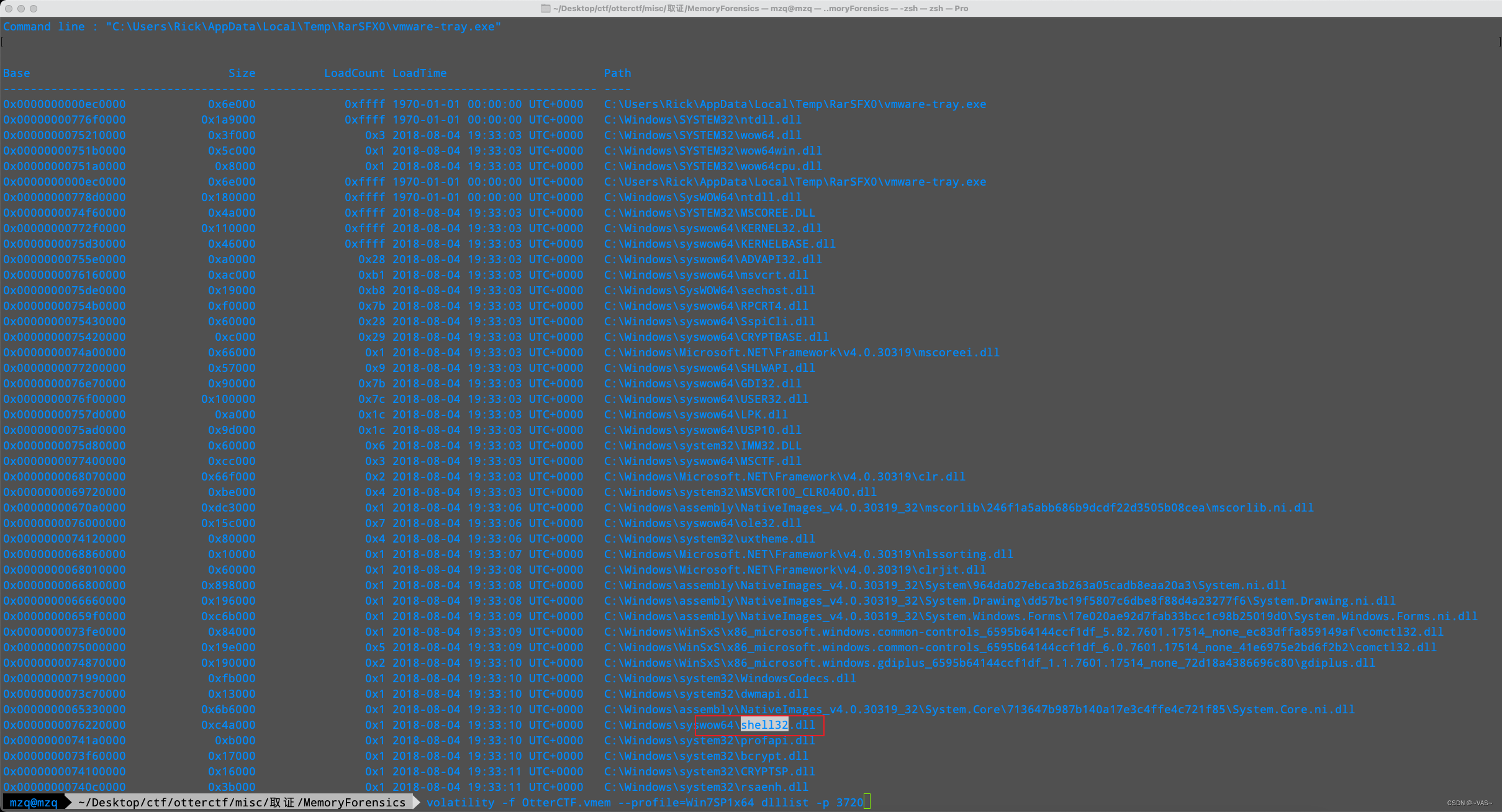1502x812 pixels.
Task: Click the Command line header text at top
Action: click(45, 26)
